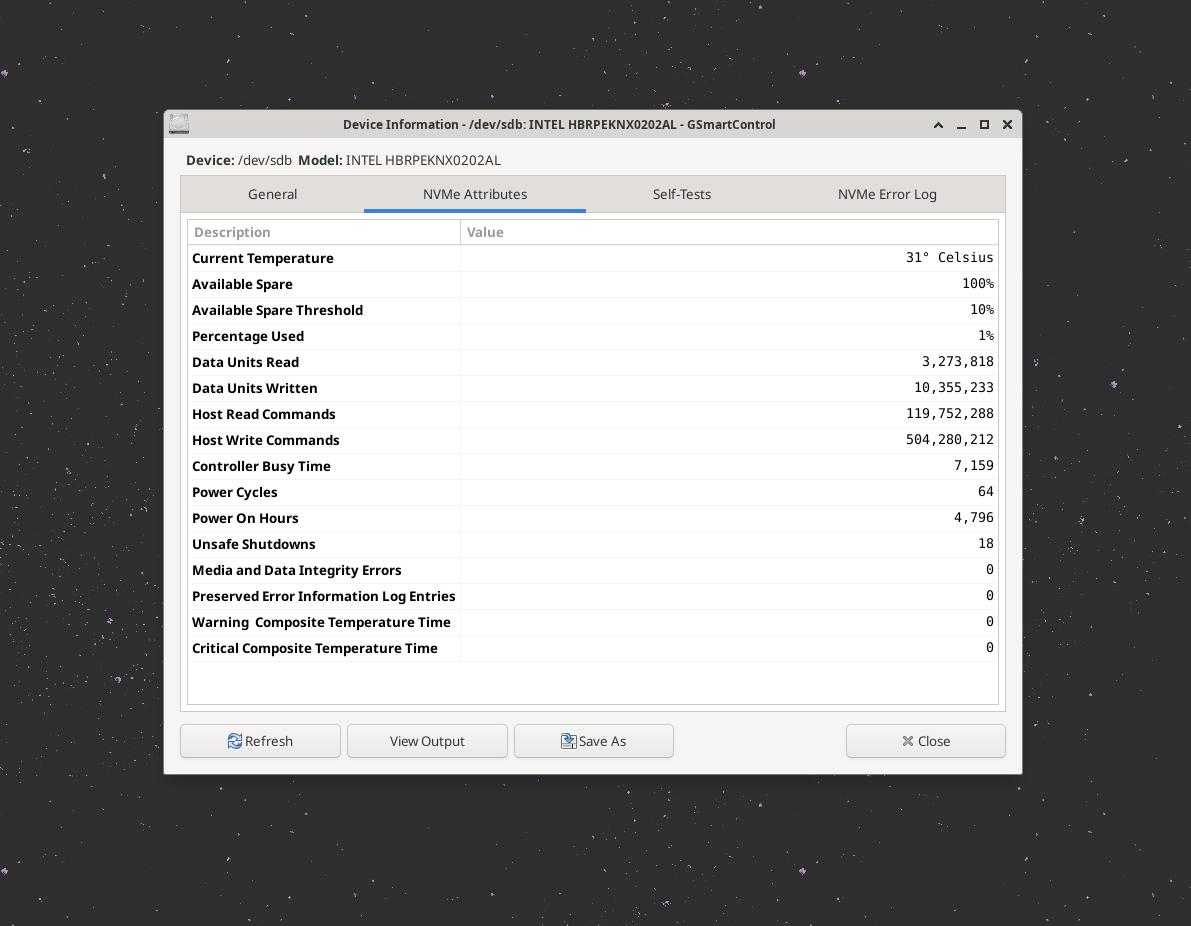This screenshot has height=926, width=1191.
Task: Minimize the Device Information window
Action: pos(961,125)
